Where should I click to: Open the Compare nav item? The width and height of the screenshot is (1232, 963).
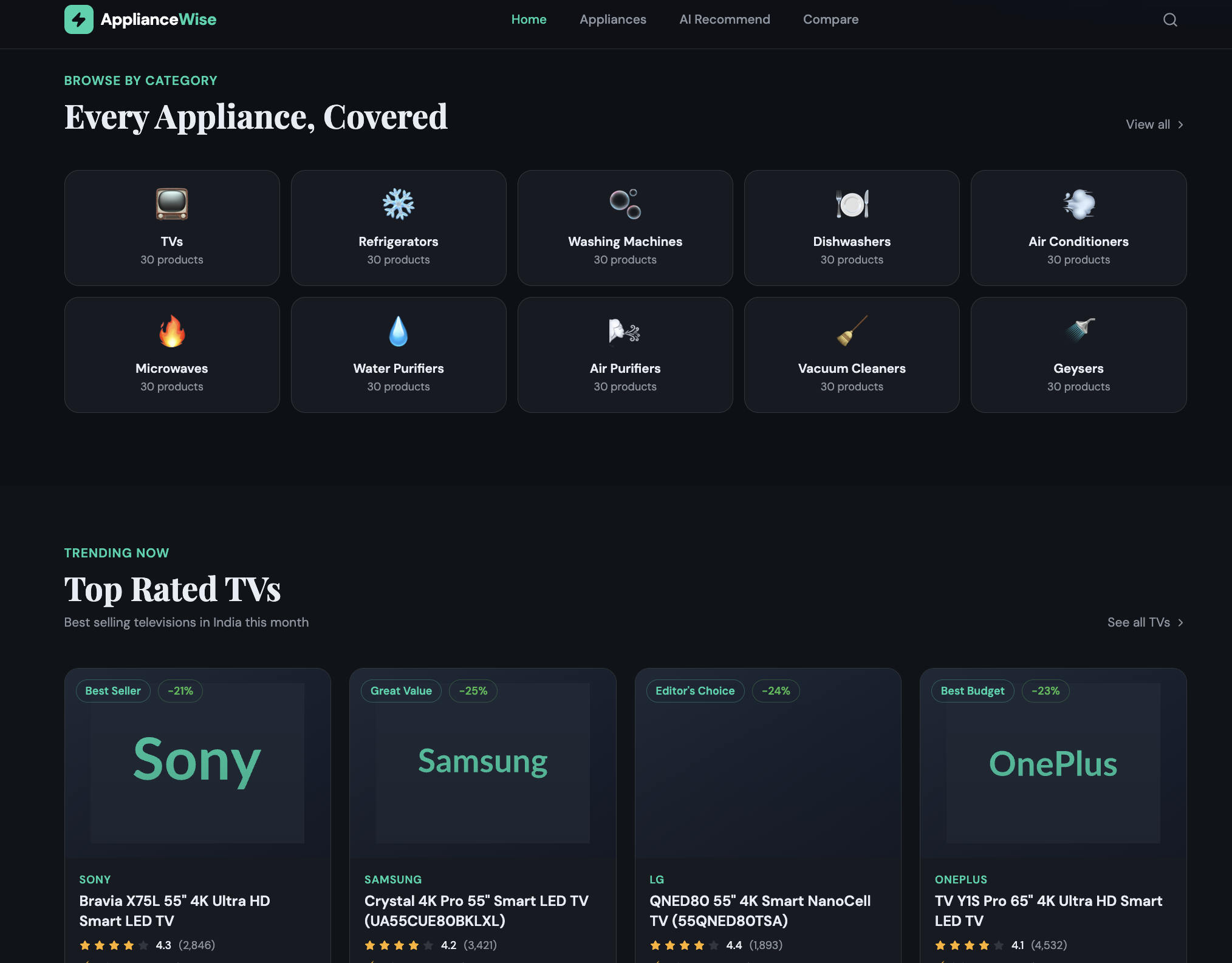(x=830, y=19)
